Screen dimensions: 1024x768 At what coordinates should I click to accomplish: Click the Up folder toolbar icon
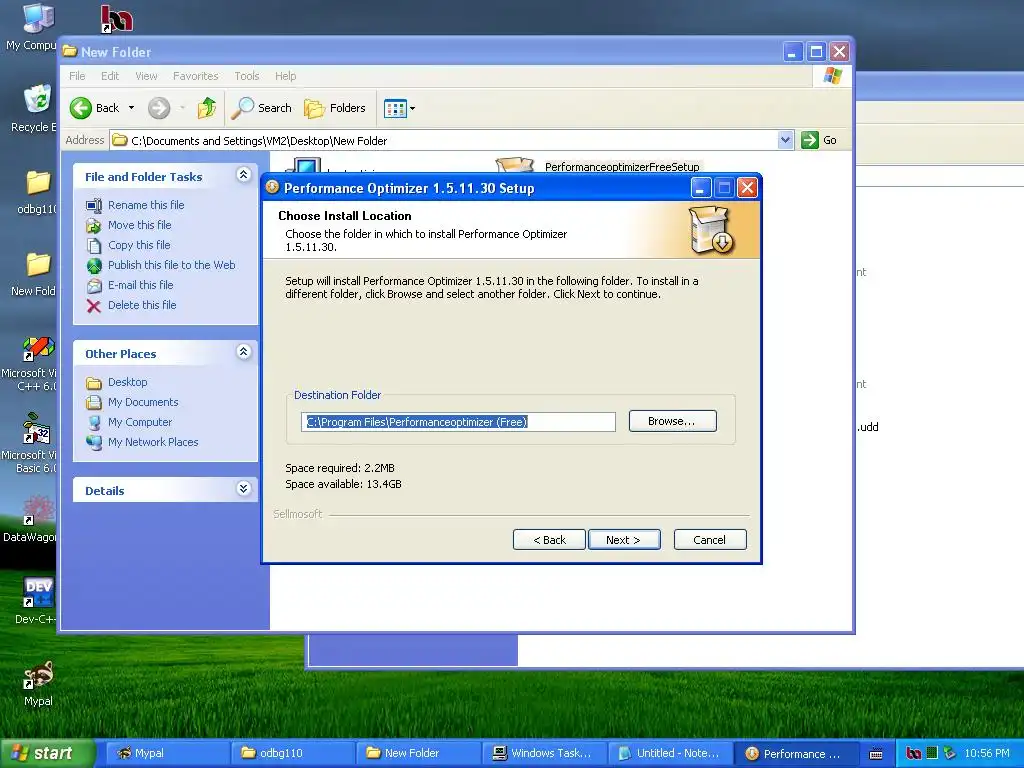(x=207, y=108)
